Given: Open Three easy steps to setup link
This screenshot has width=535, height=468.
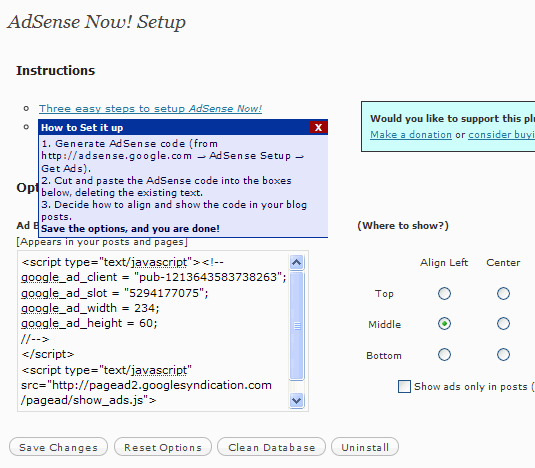Looking at the screenshot, I should tap(150, 108).
